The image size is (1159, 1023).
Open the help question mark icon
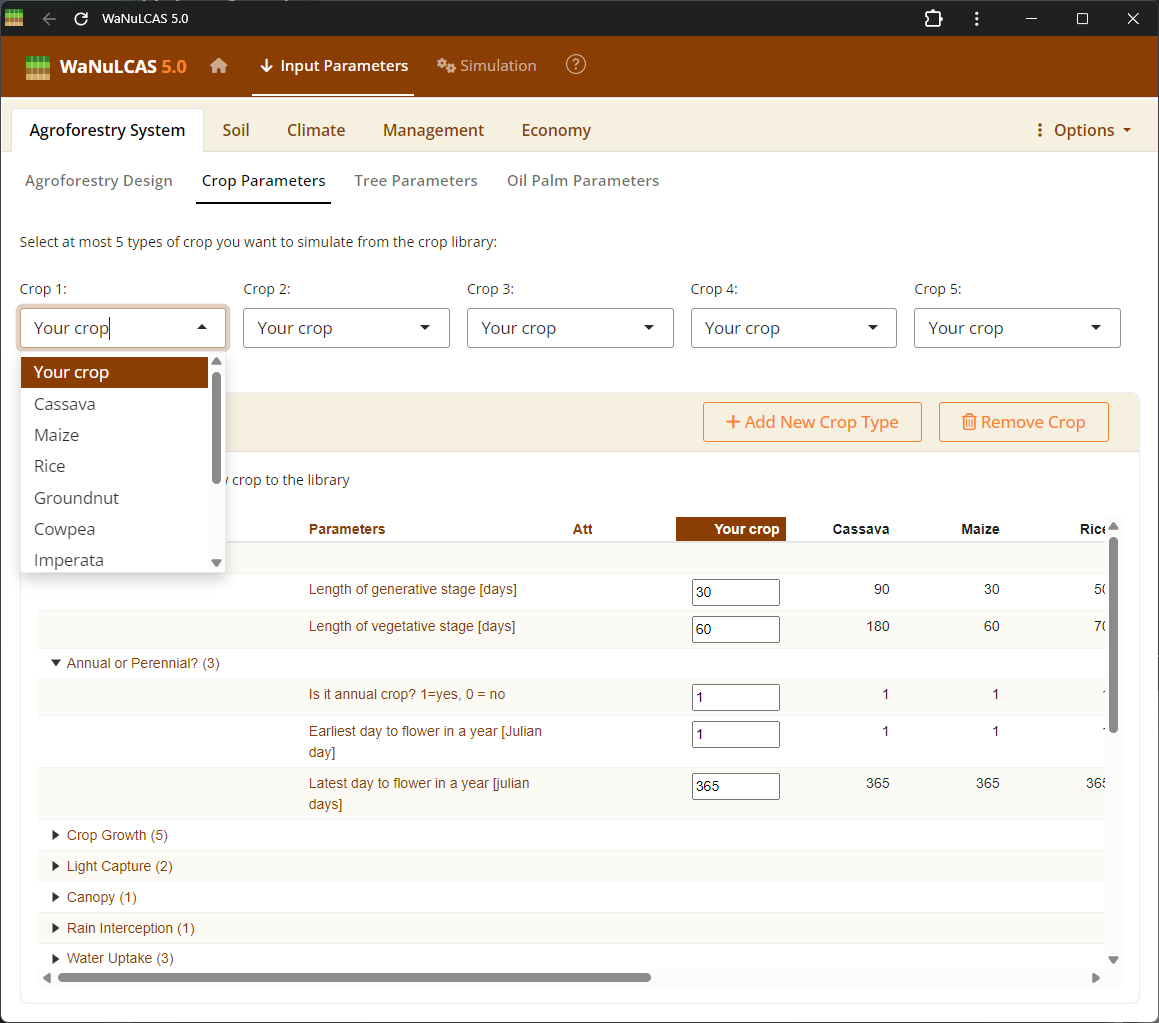[x=576, y=65]
